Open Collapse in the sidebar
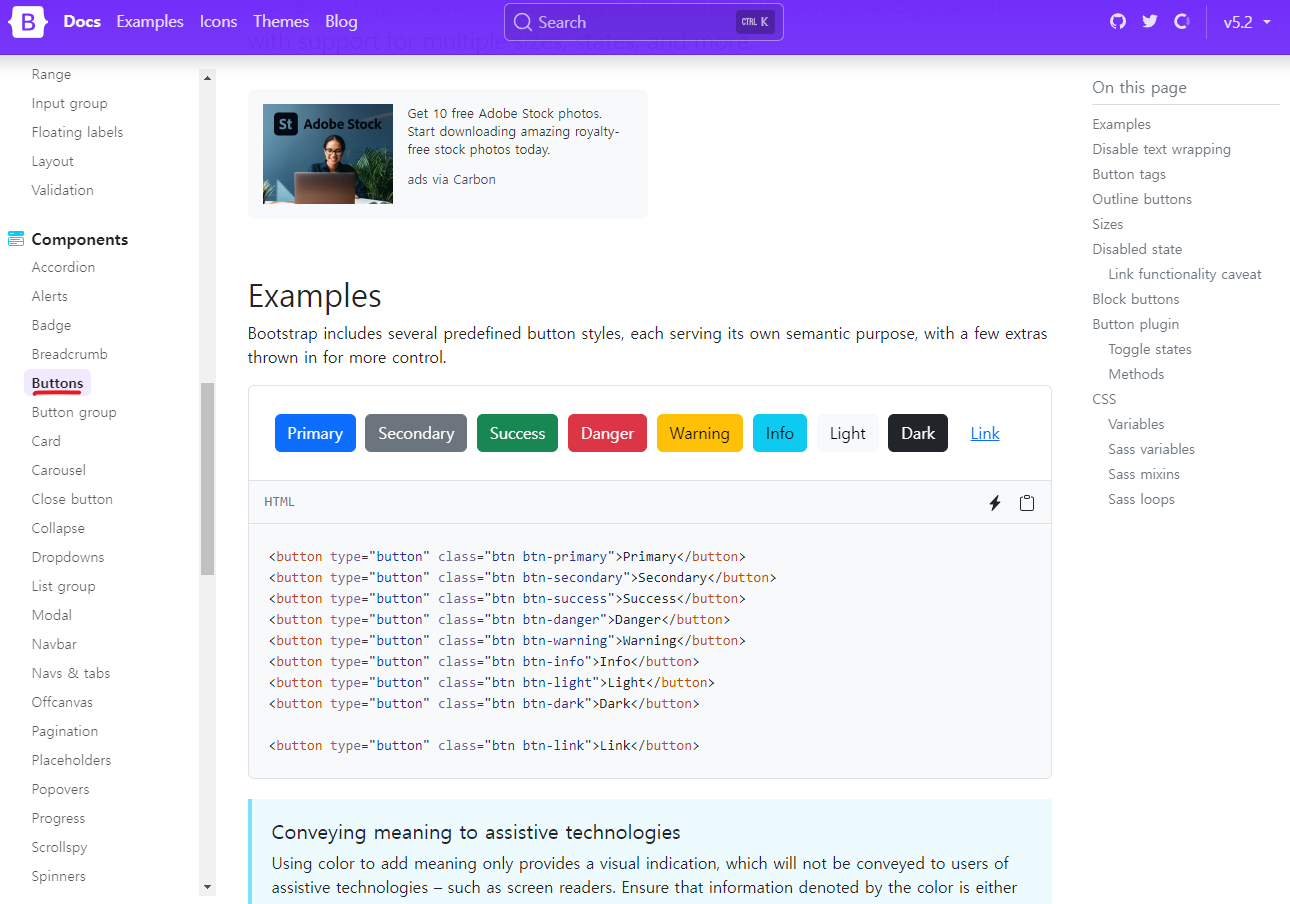 [58, 528]
